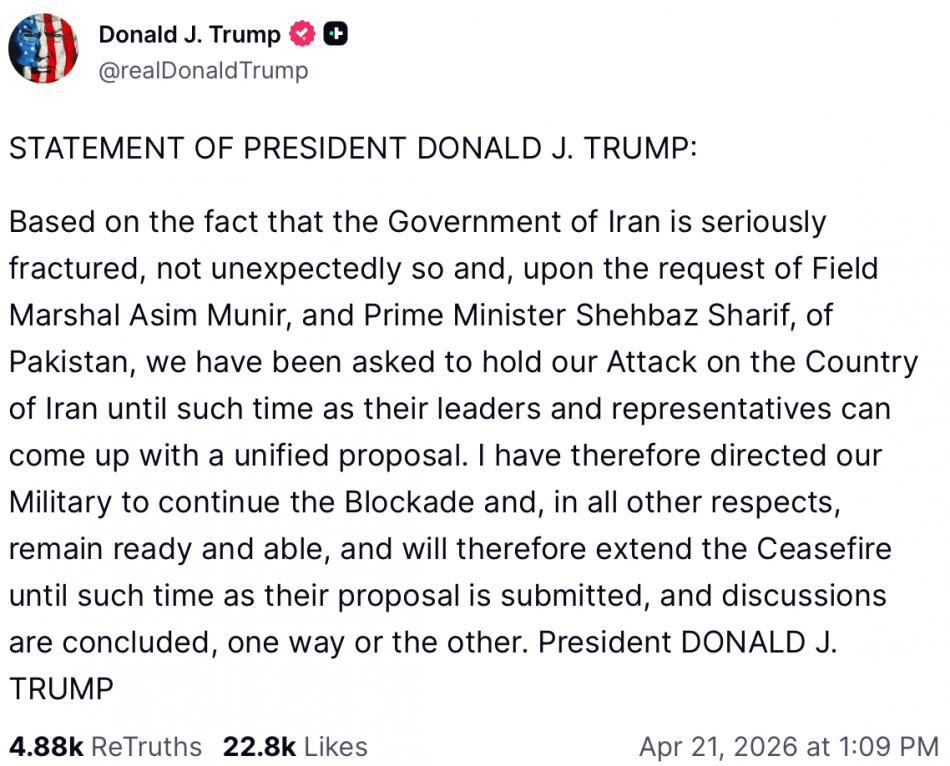Click the ReTruths label

149,746
